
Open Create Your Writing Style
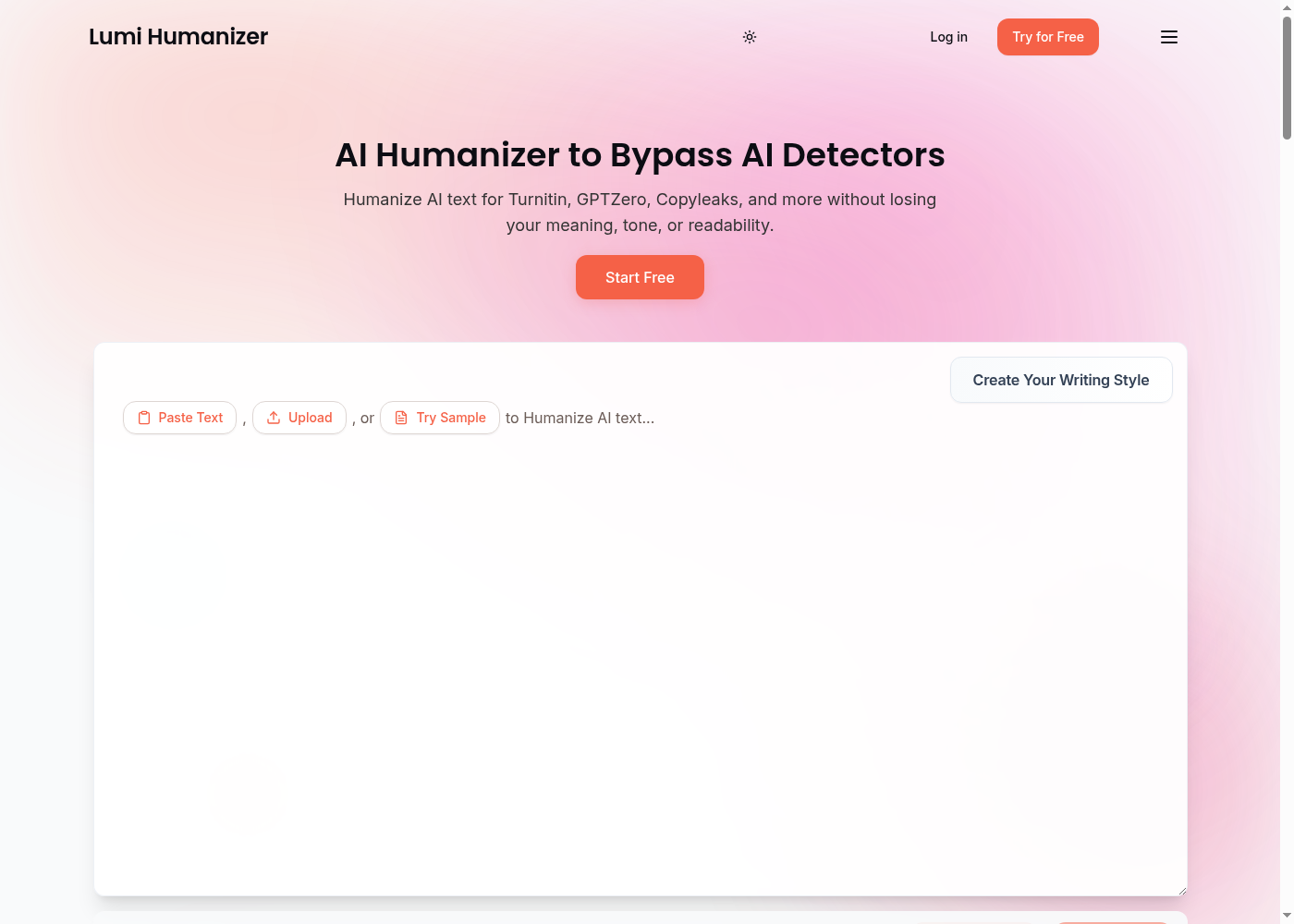1061,380
